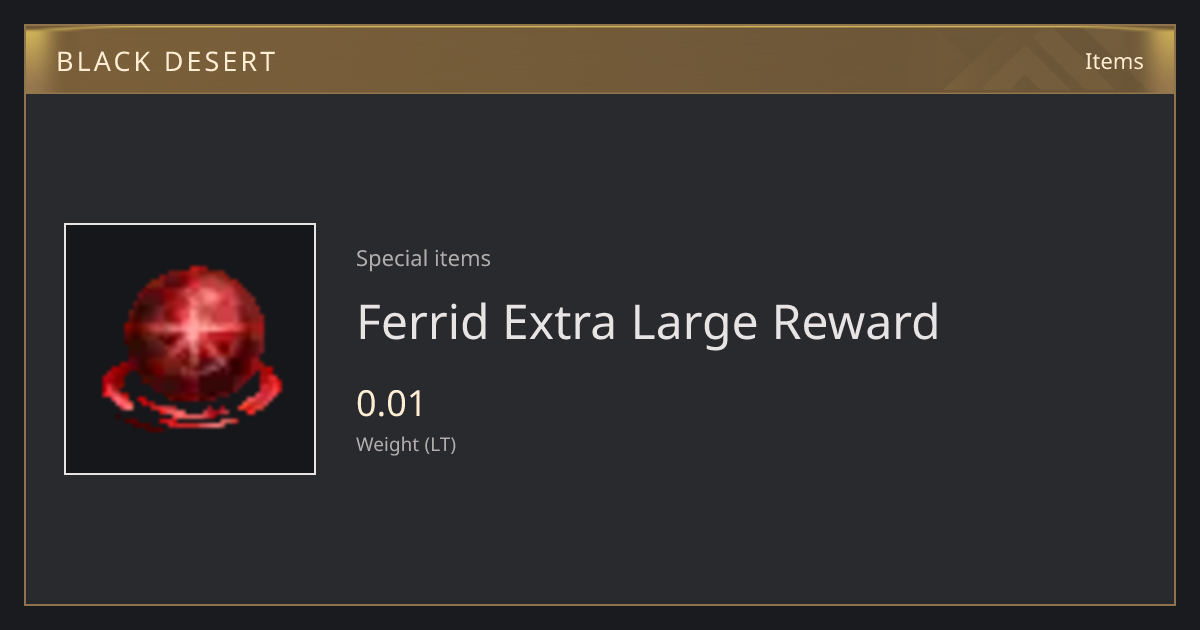Click the gold header banner
Screen dimensions: 1200x630
(x=600, y=60)
